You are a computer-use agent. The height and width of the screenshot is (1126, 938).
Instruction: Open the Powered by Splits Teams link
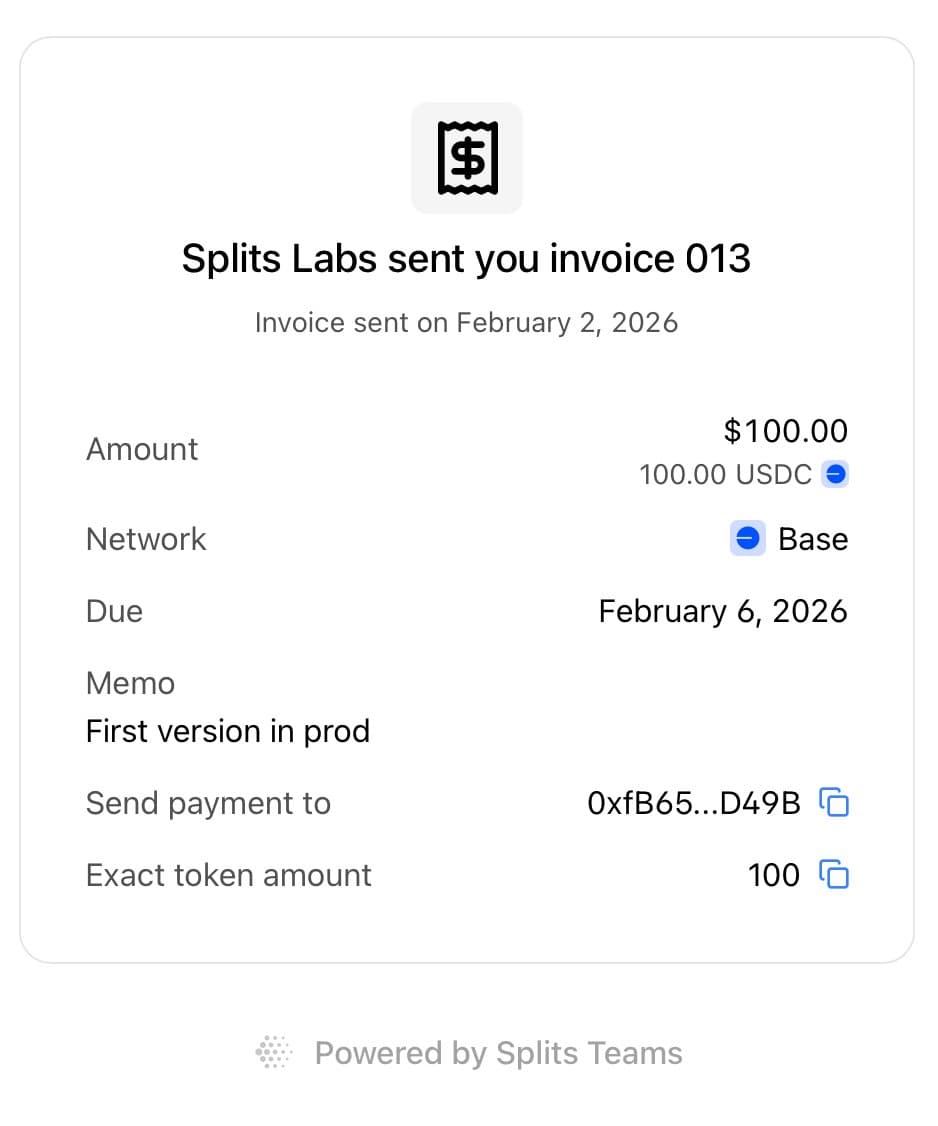point(498,1053)
